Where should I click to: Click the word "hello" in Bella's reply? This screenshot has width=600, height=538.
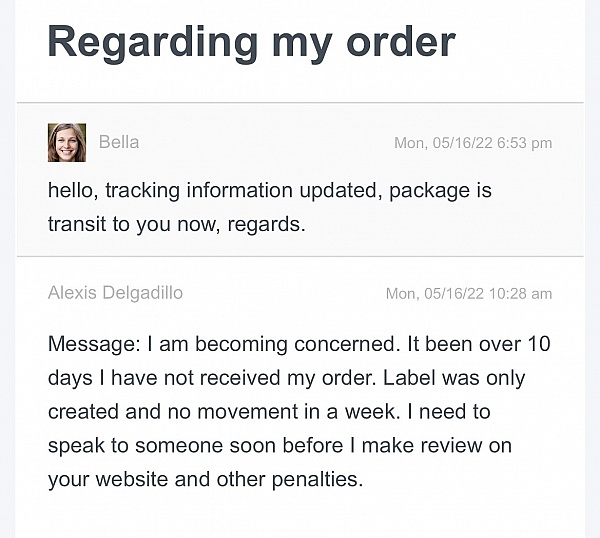pyautogui.click(x=70, y=190)
